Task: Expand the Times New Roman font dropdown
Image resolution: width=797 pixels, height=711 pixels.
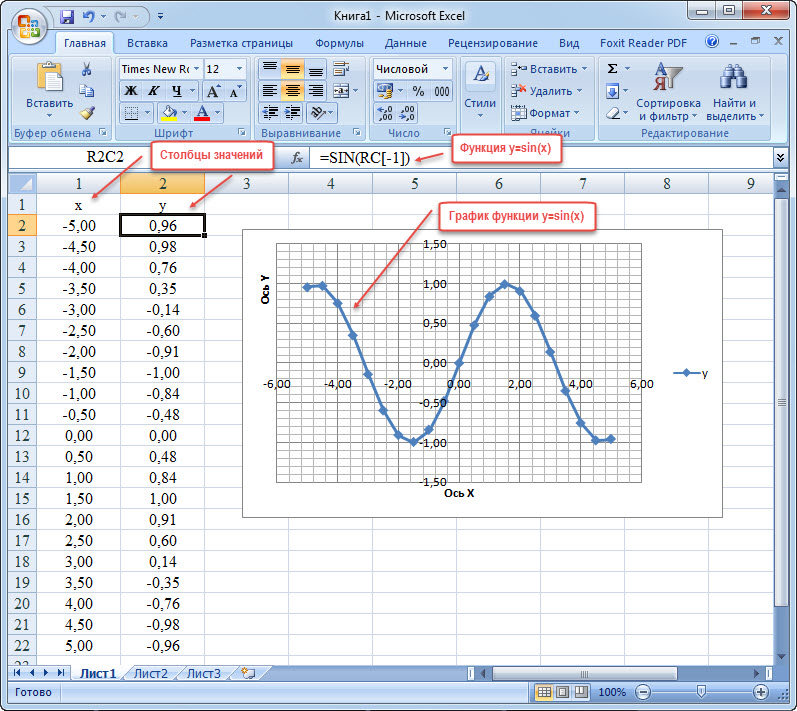Action: [196, 69]
